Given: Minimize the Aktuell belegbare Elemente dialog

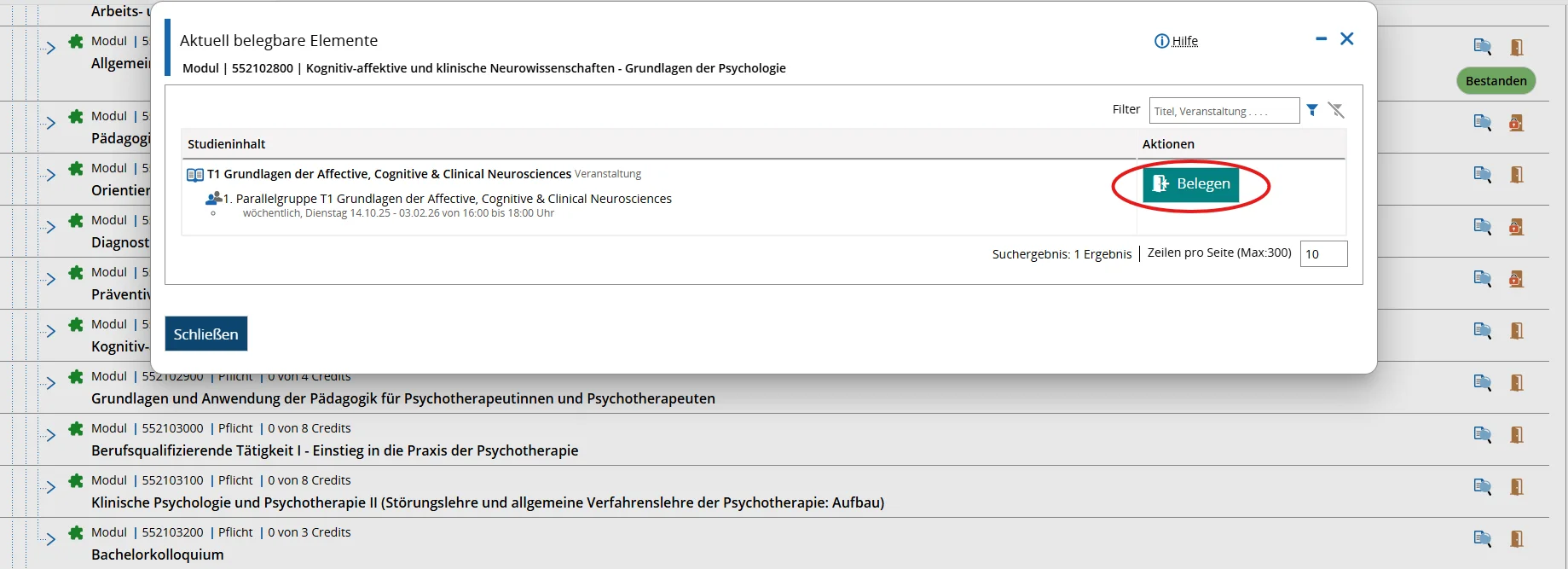Looking at the screenshot, I should [x=1321, y=38].
